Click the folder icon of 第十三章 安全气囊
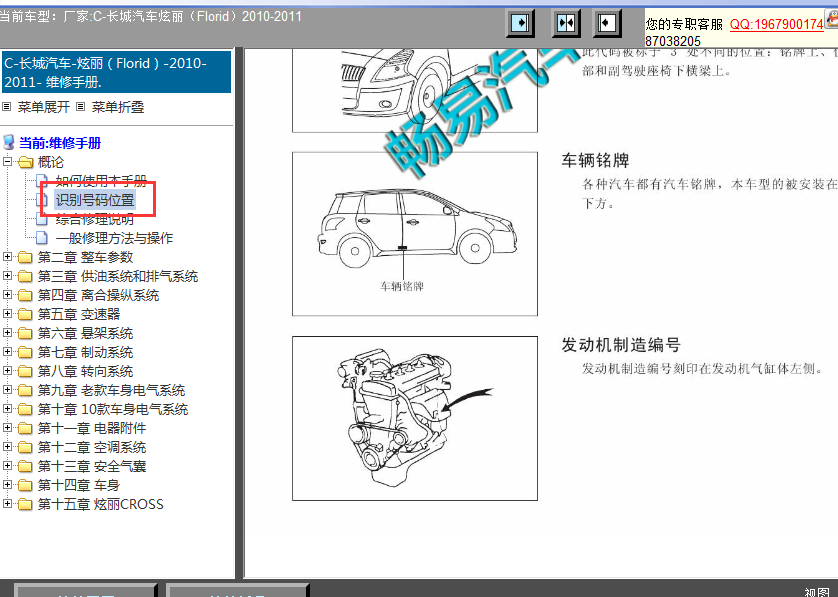The width and height of the screenshot is (838, 597). (x=26, y=466)
